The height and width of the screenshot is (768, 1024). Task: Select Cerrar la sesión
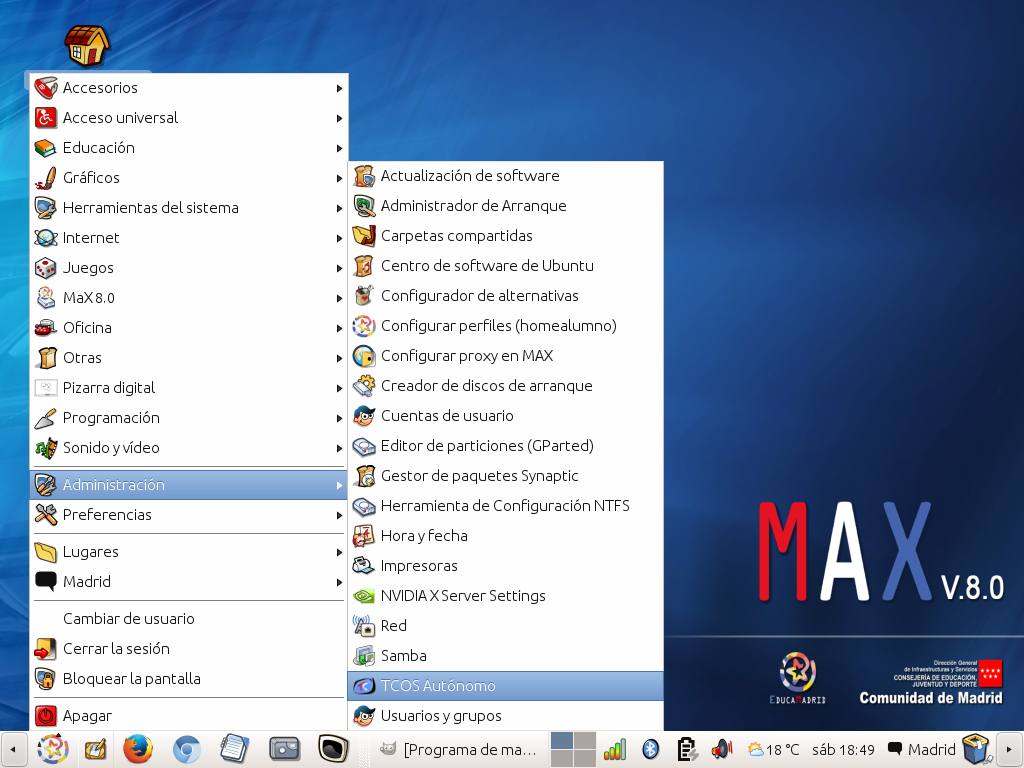(x=116, y=649)
